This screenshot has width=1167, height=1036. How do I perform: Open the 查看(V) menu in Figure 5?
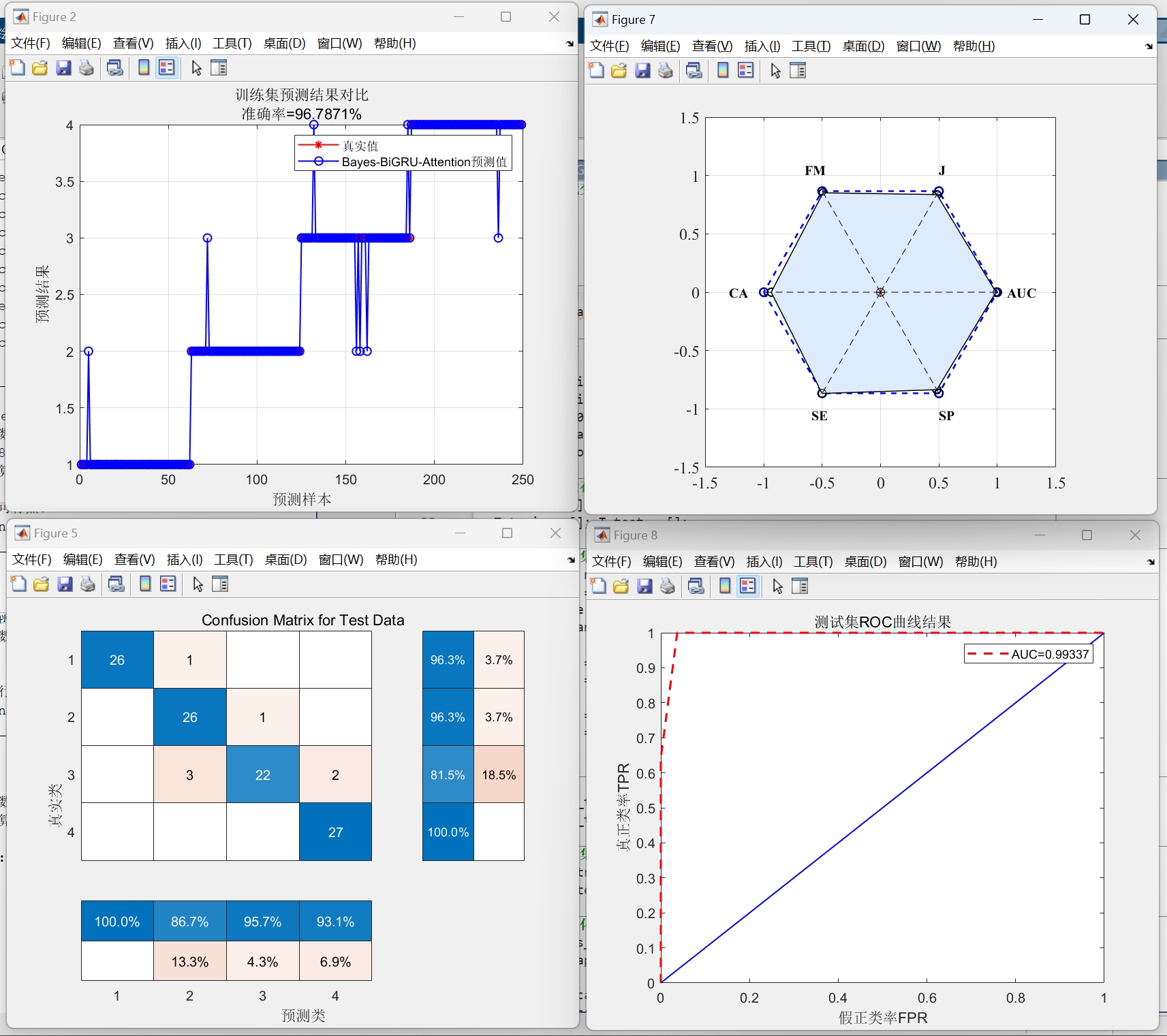click(x=134, y=559)
